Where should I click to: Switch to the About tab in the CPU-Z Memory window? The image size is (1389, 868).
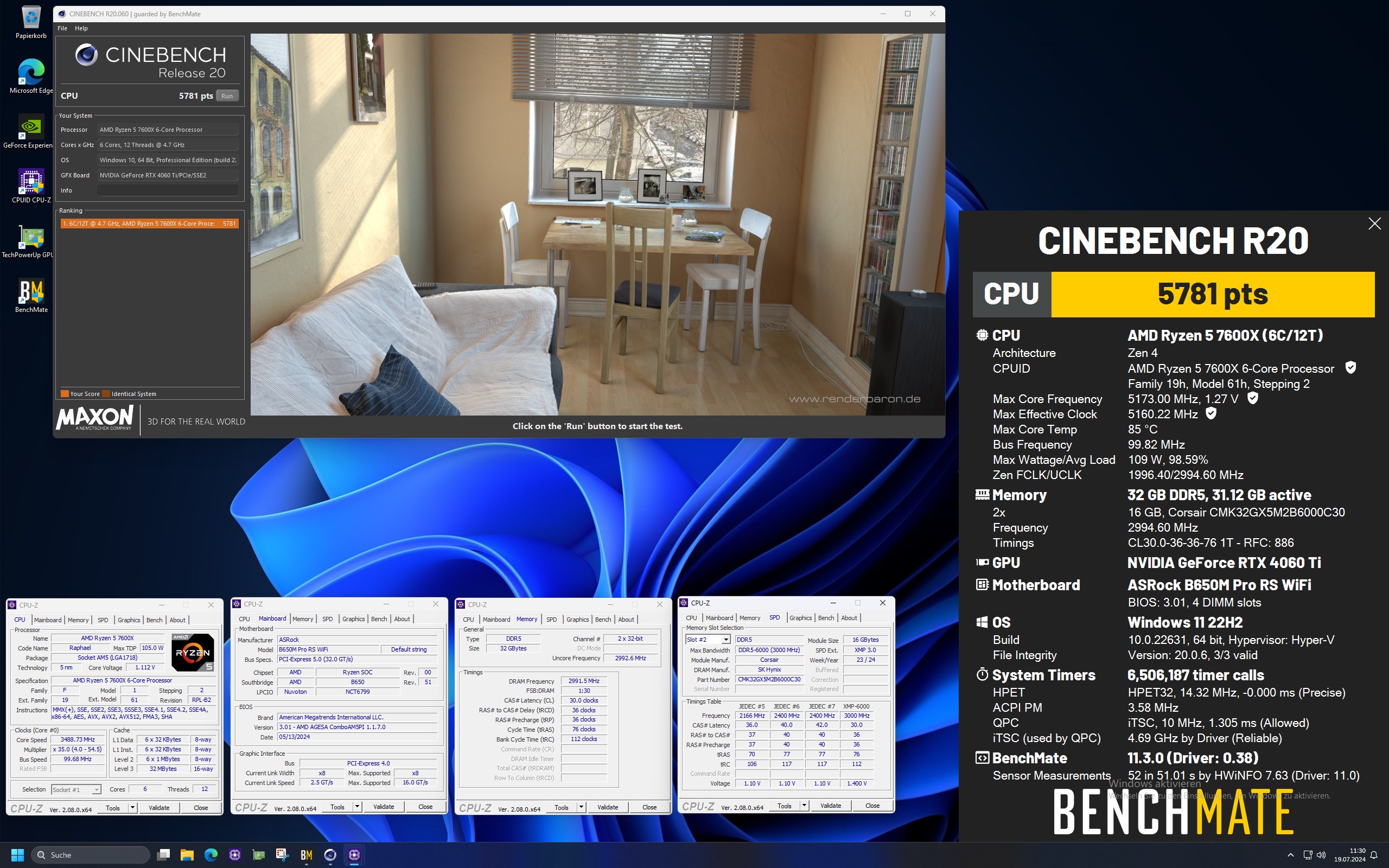[626, 620]
